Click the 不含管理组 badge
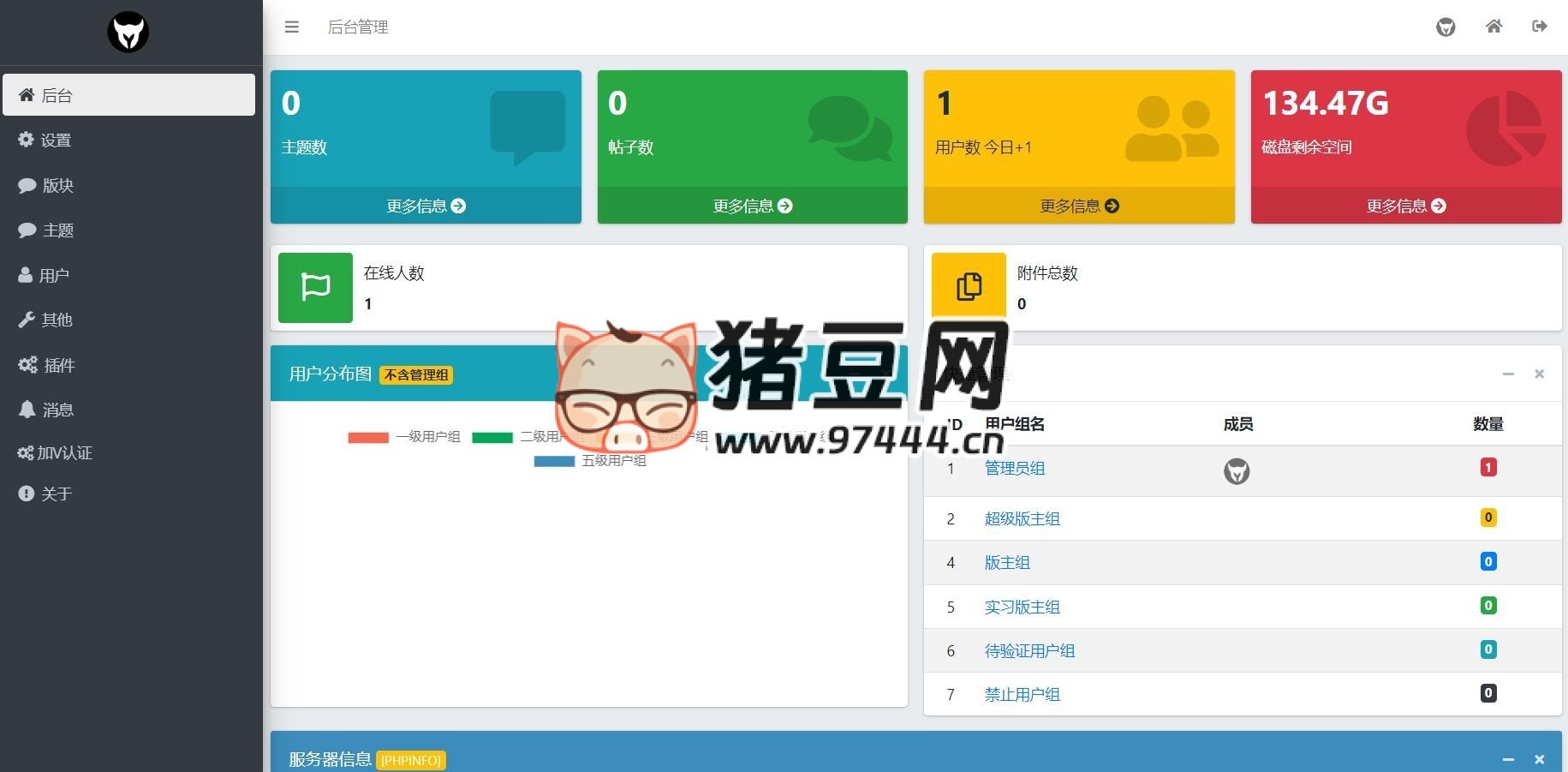 [416, 374]
